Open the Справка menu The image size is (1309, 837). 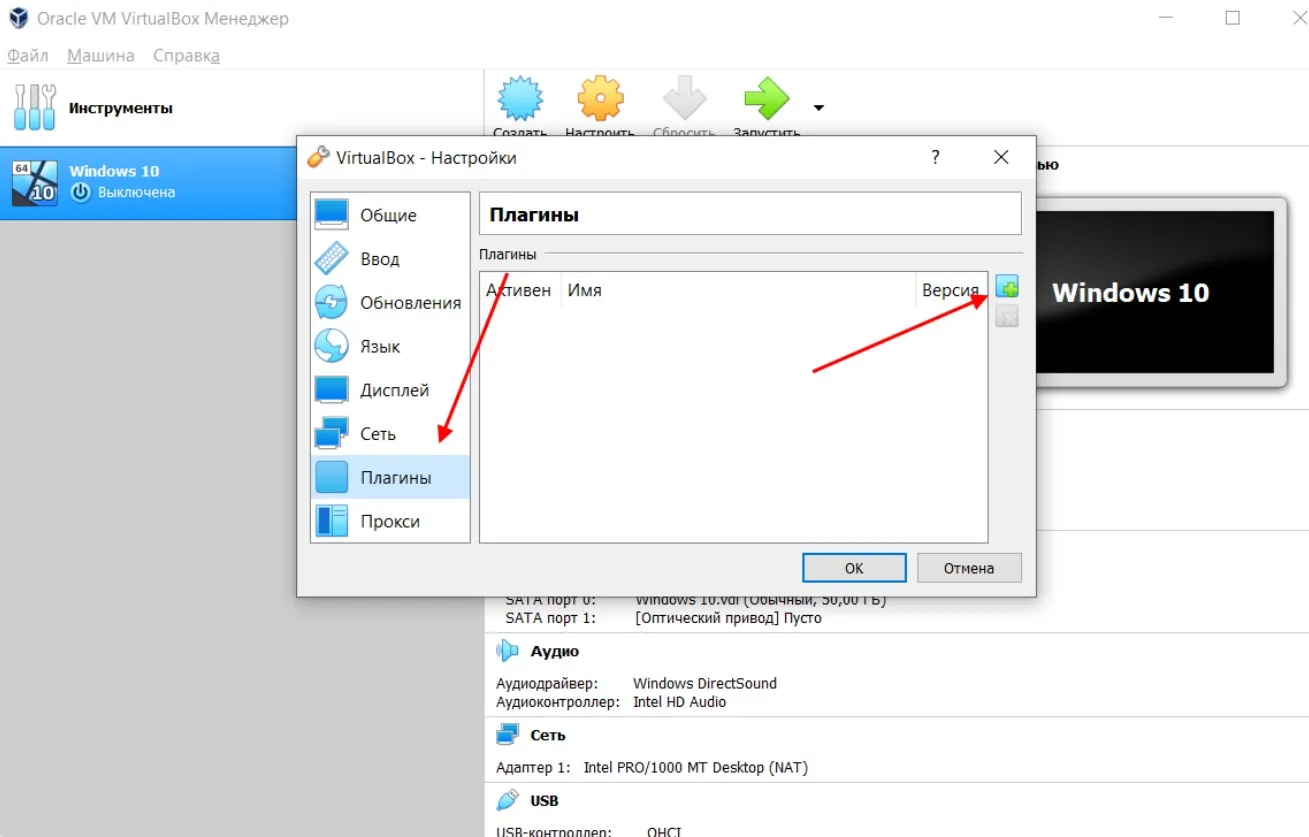(x=186, y=56)
